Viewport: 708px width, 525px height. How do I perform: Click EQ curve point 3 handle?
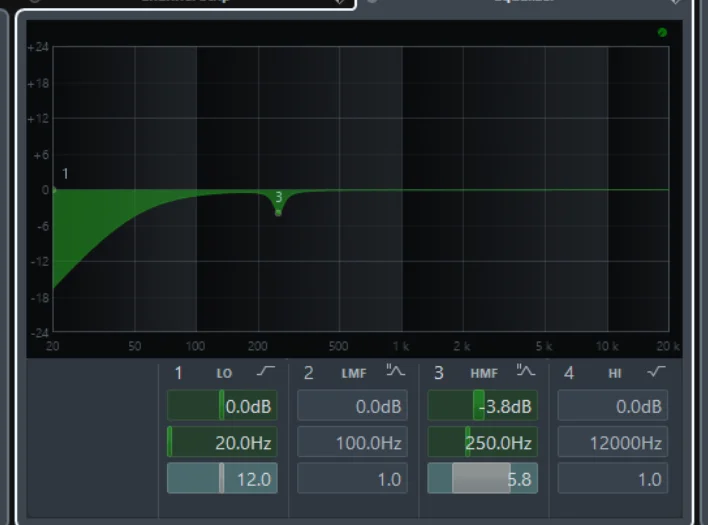pos(278,213)
